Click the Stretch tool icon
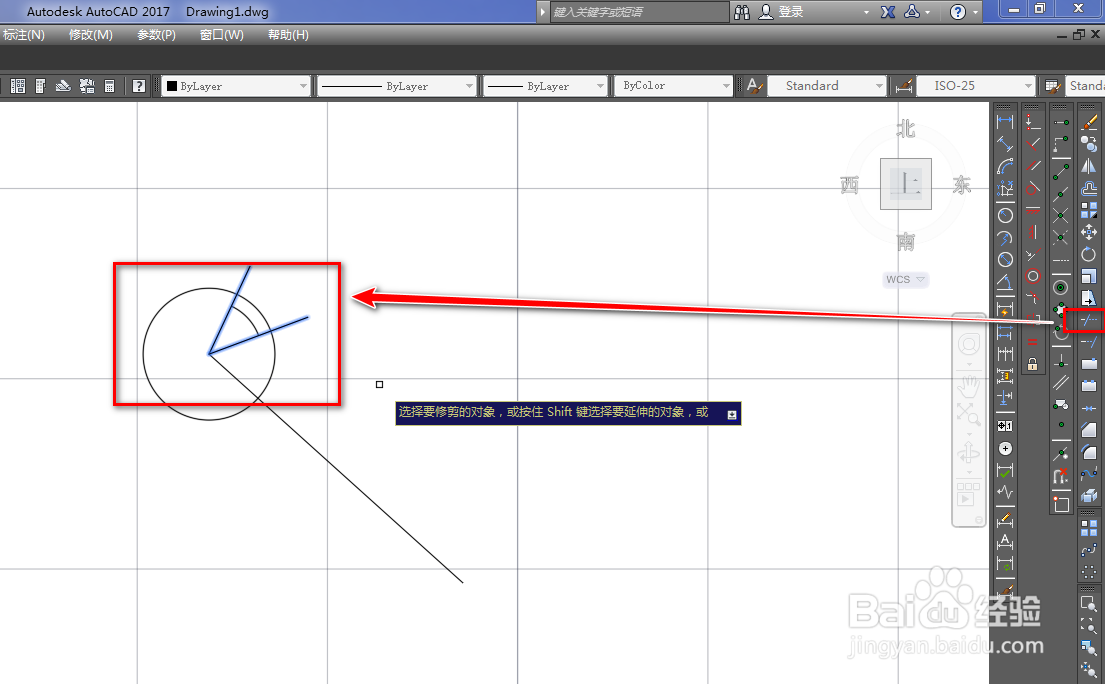Screen dimensions: 1105x684 click(1089, 298)
